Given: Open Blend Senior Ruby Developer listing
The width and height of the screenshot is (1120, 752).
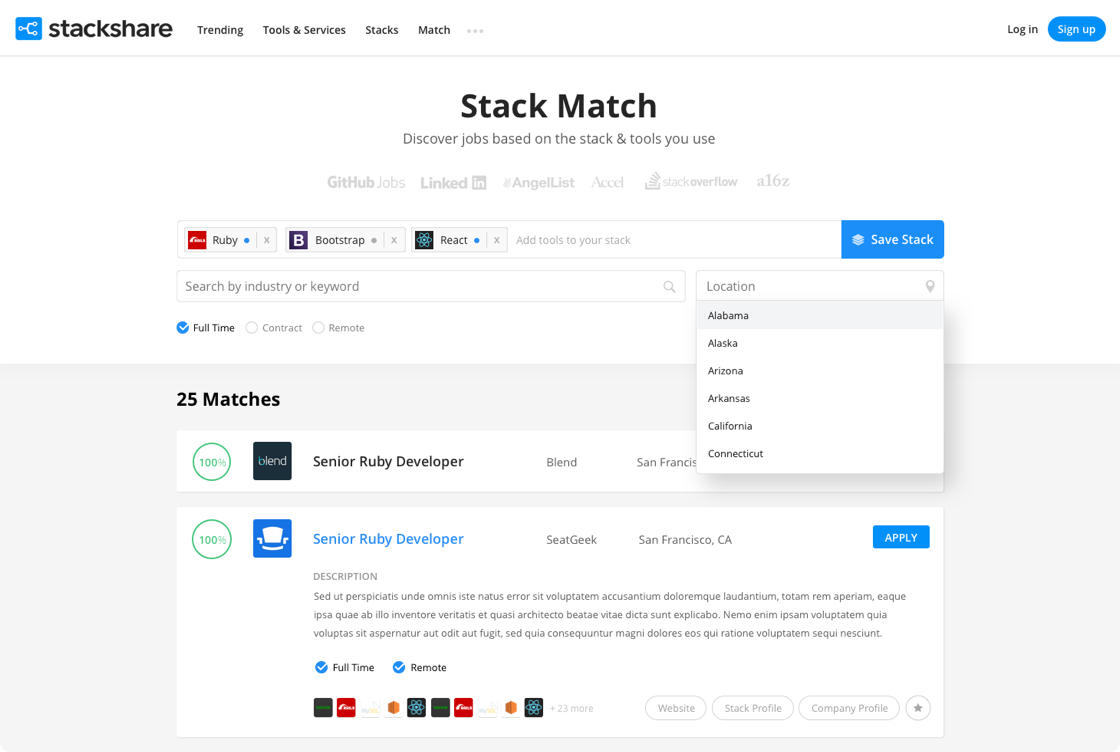Looking at the screenshot, I should point(388,461).
